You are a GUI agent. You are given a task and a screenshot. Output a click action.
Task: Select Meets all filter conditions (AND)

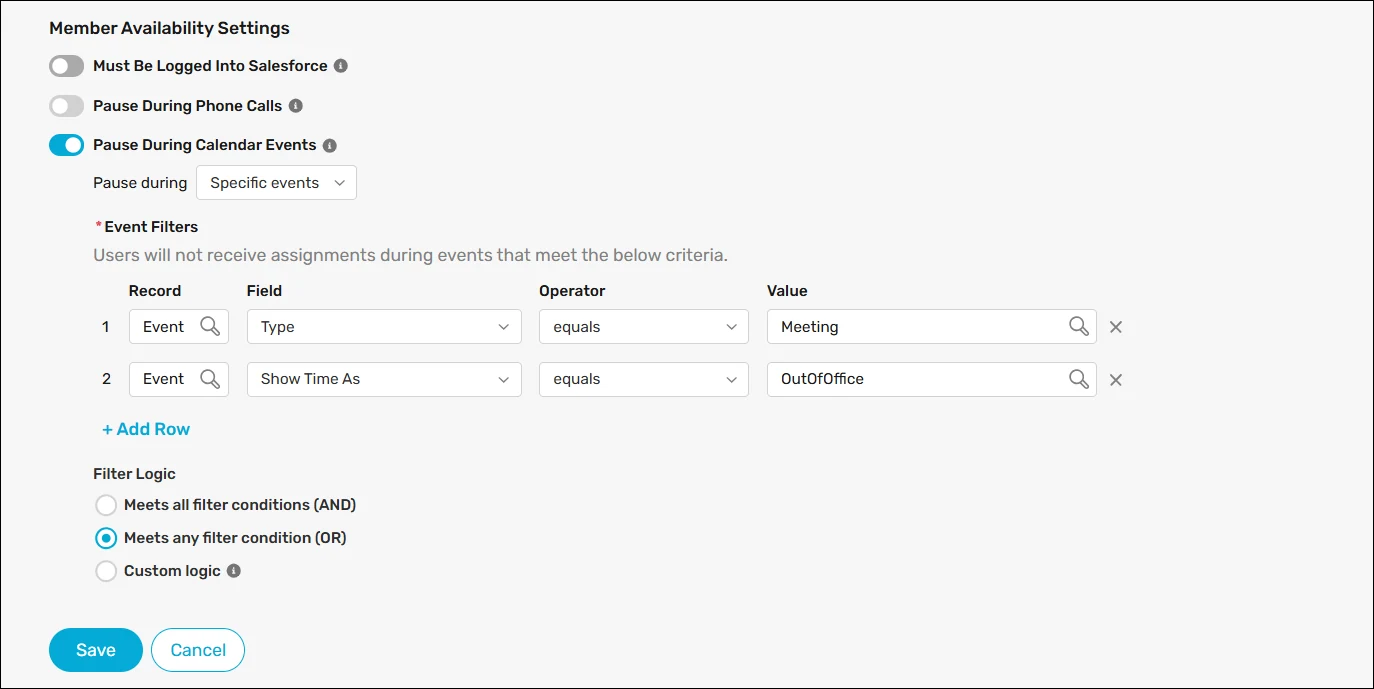[x=106, y=505]
